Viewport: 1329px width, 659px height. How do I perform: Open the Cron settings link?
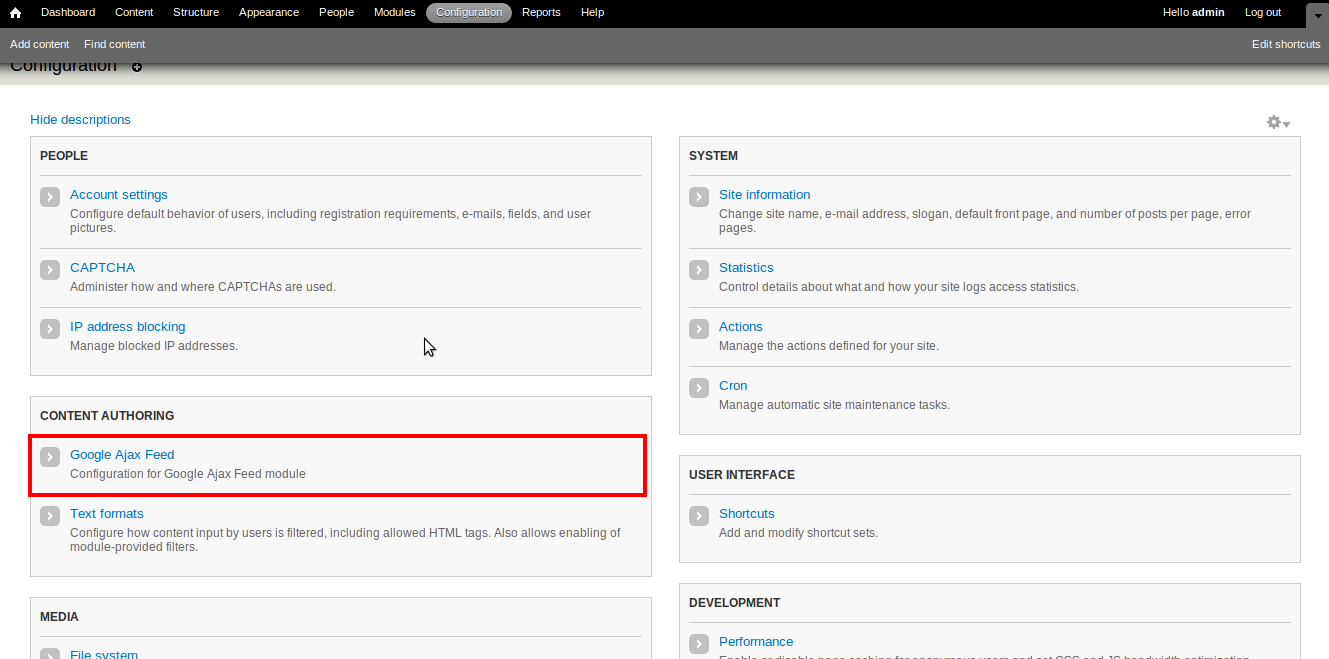[x=733, y=386]
